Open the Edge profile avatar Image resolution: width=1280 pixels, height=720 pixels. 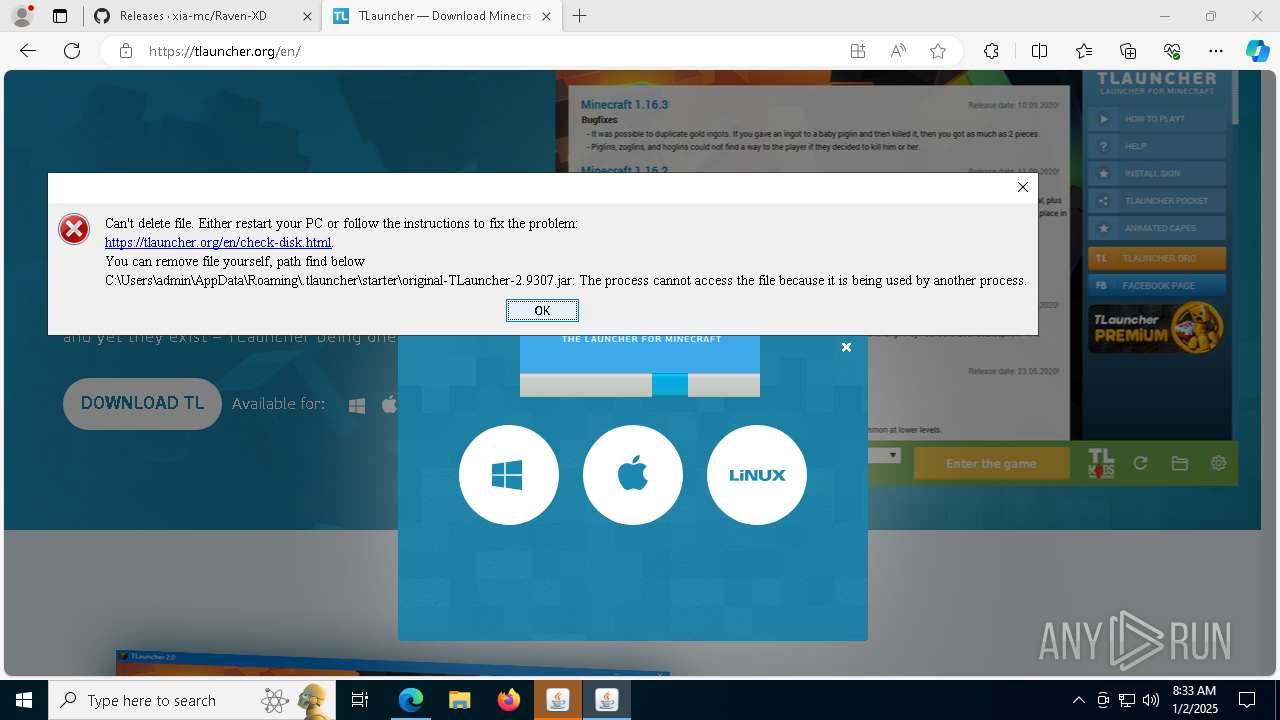tap(22, 16)
